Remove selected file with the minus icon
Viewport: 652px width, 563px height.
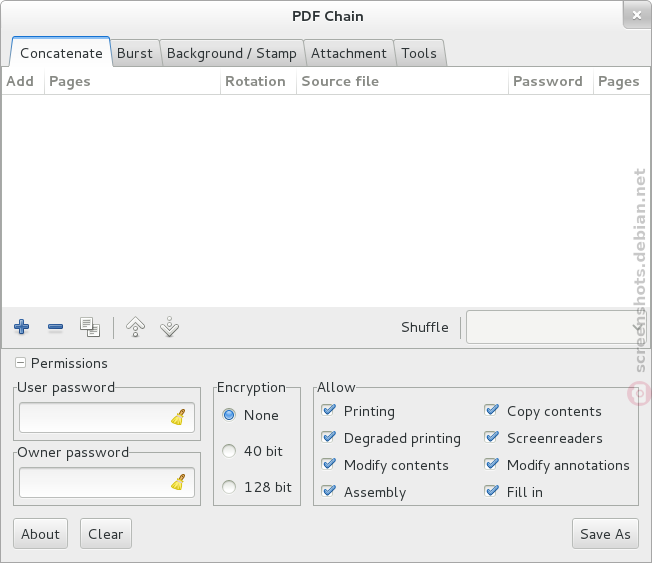pos(55,327)
